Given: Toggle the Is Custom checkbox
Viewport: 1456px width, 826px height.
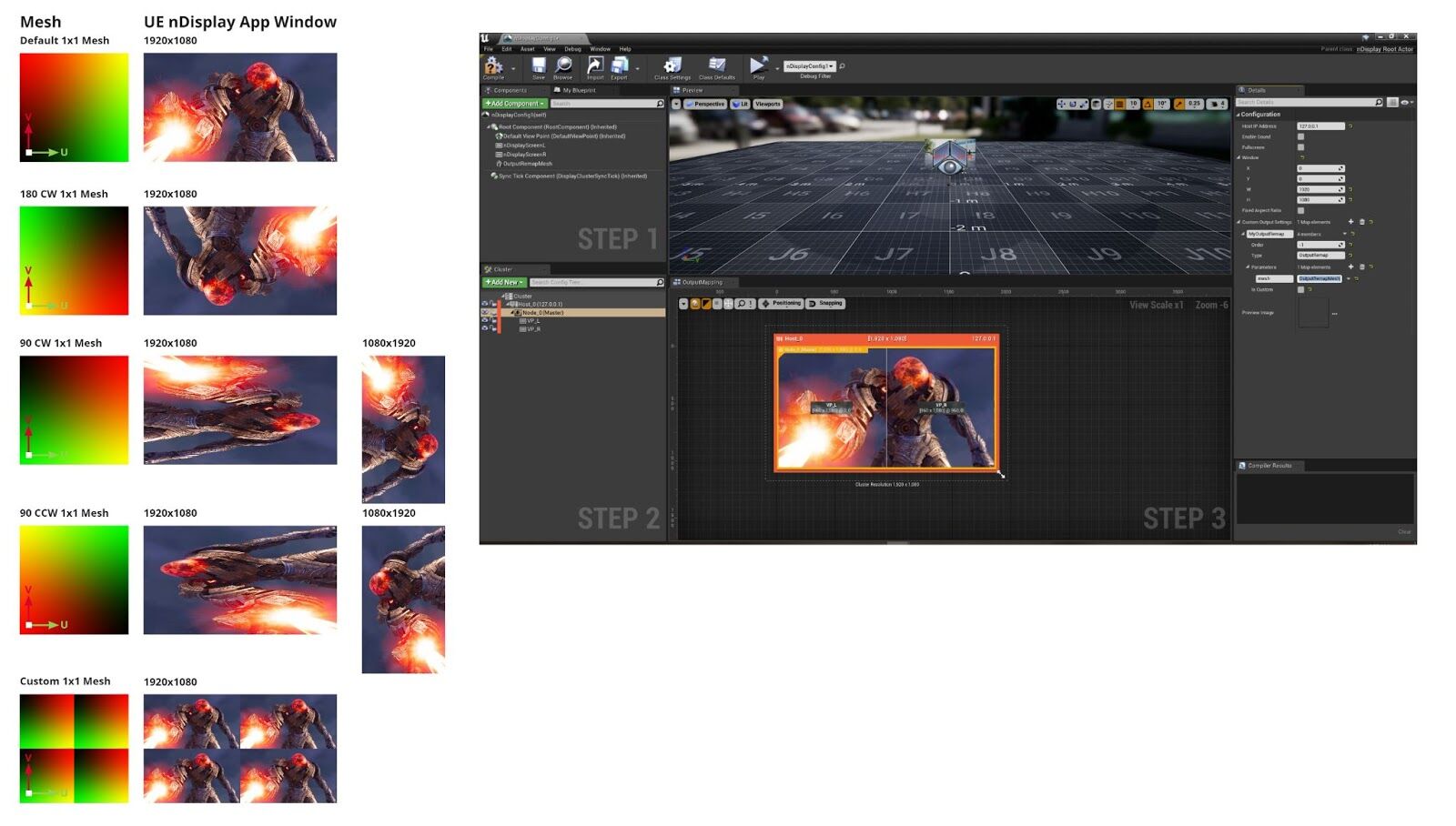Looking at the screenshot, I should point(1300,289).
